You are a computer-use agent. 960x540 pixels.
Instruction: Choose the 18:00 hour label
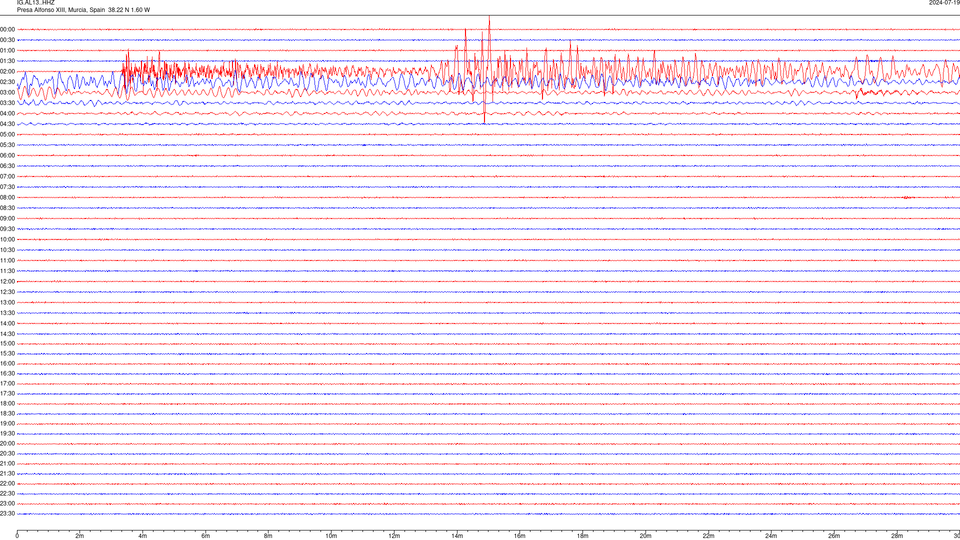point(7,403)
